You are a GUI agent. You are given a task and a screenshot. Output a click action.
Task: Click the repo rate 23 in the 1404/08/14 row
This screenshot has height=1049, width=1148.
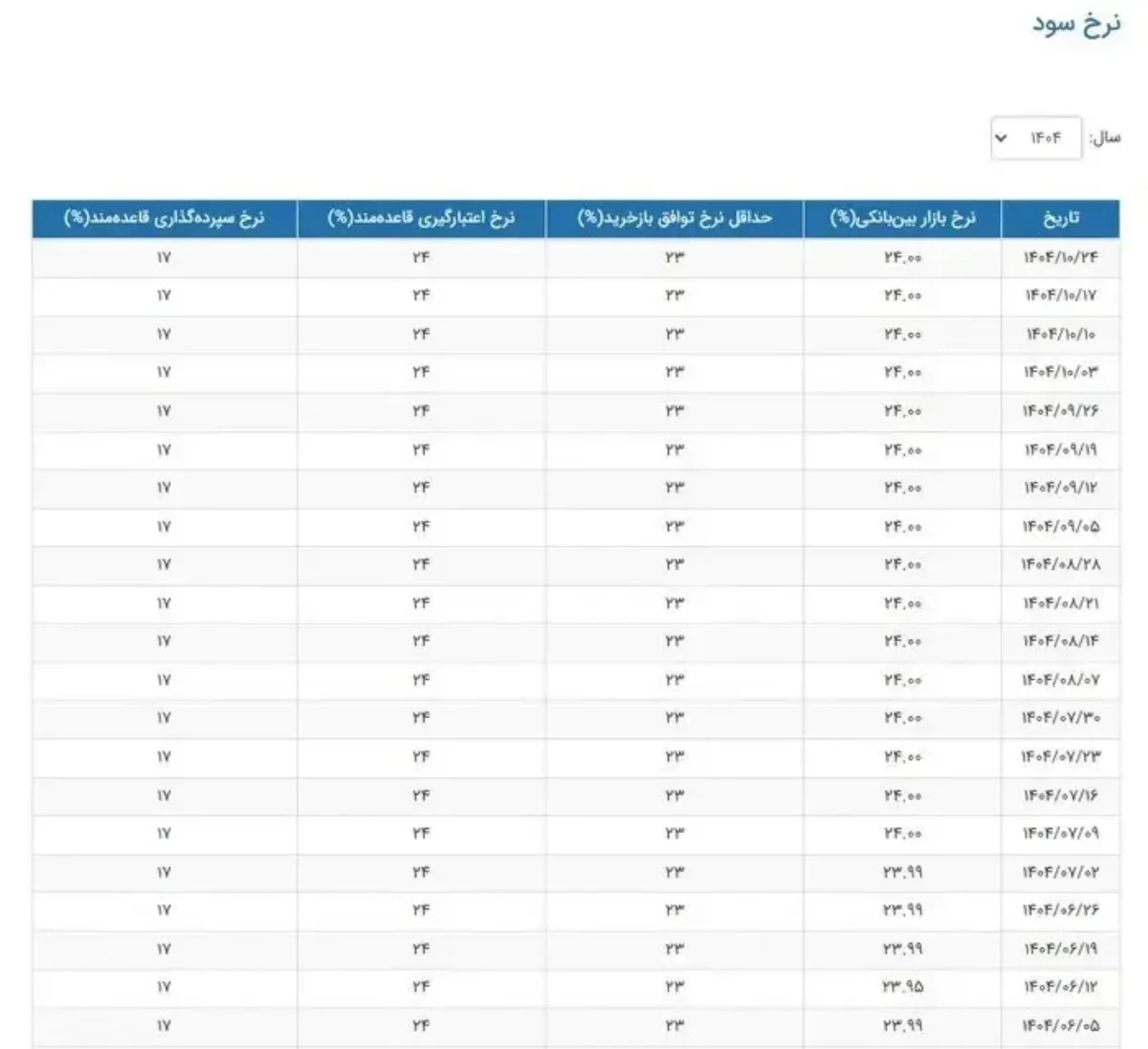pyautogui.click(x=674, y=641)
